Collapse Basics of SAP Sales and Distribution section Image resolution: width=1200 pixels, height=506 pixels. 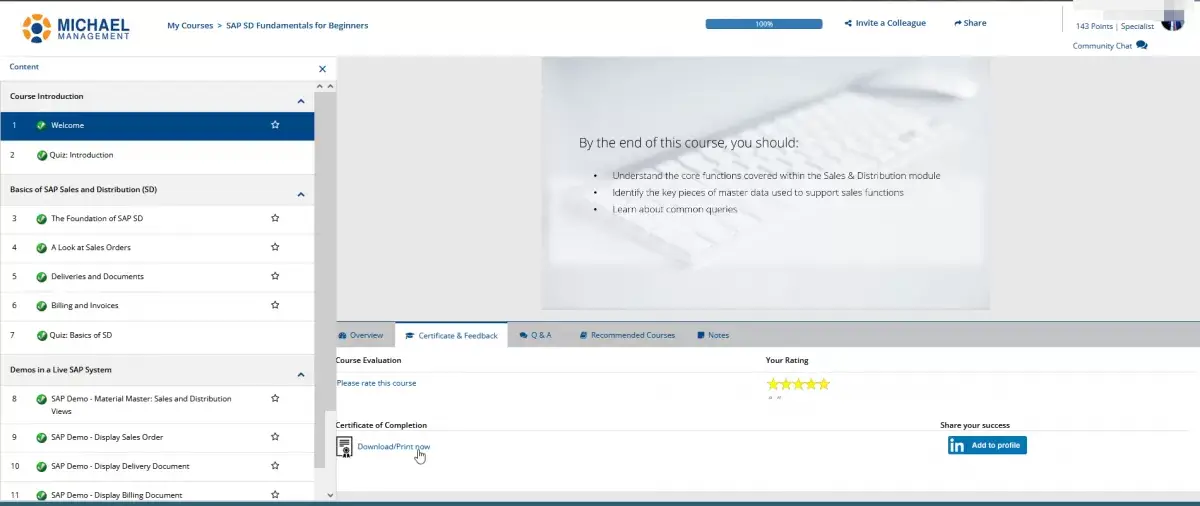(301, 194)
